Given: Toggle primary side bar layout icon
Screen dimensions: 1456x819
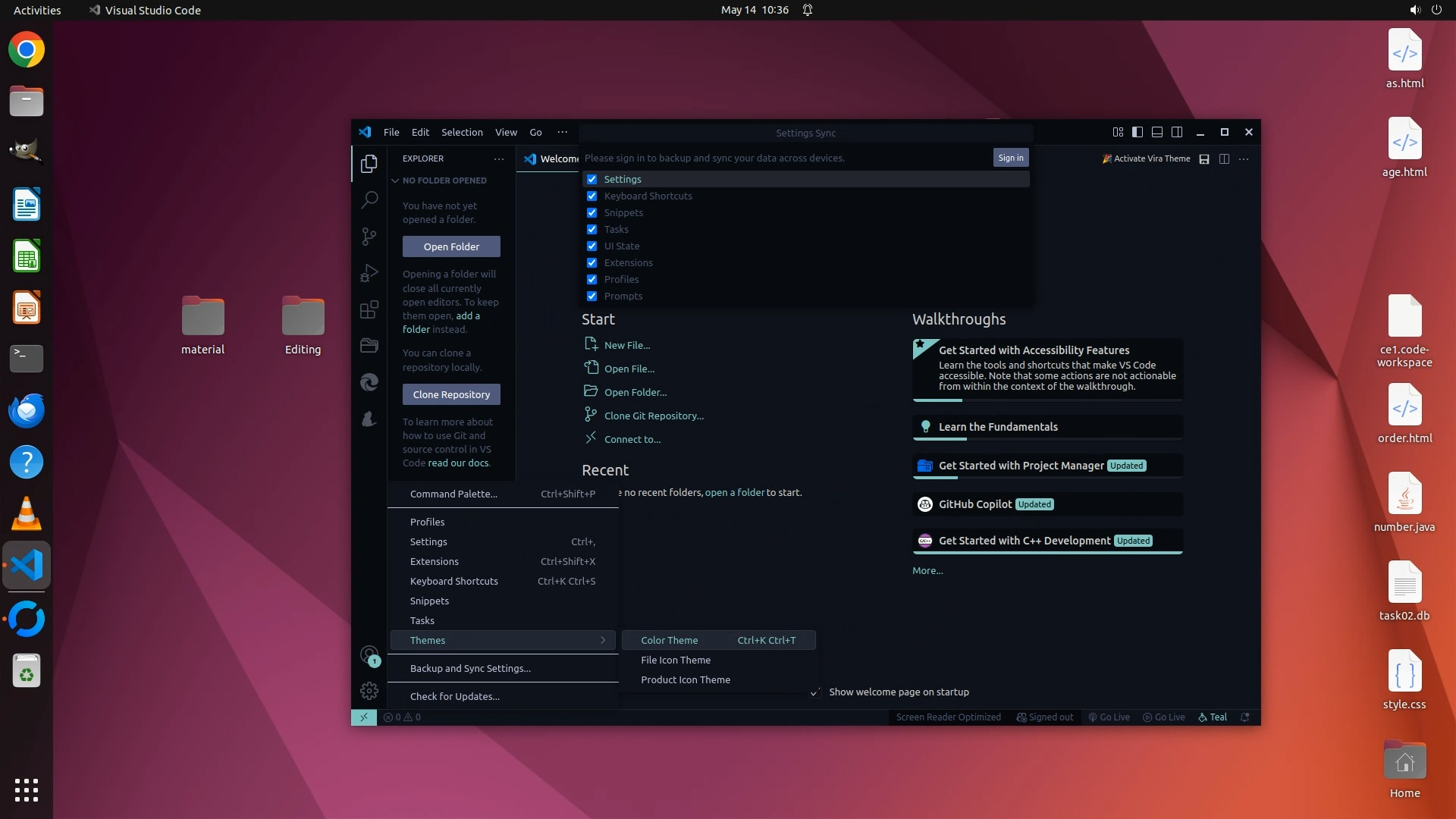Looking at the screenshot, I should (1137, 132).
